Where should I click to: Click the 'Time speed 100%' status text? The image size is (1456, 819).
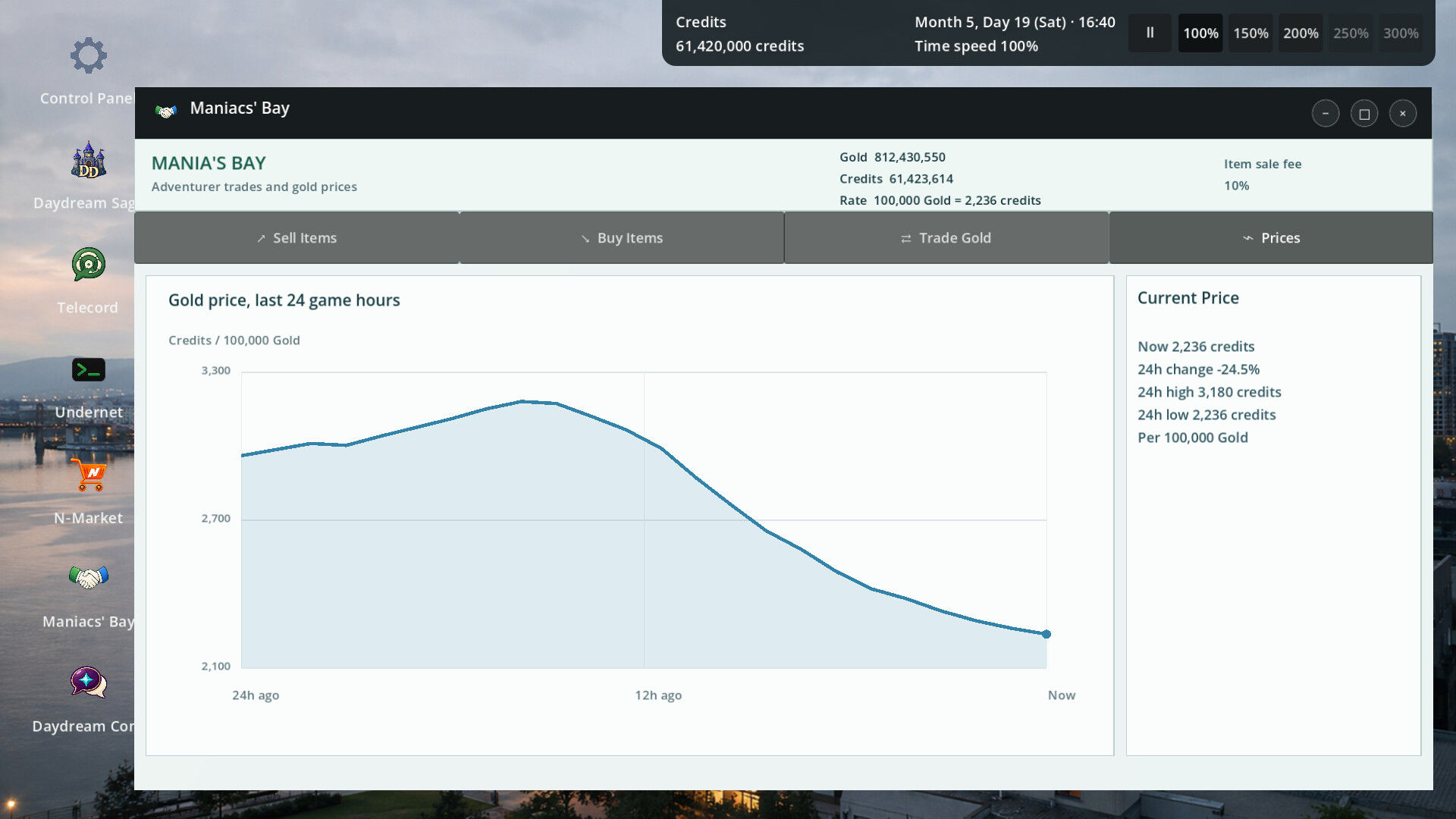[976, 46]
